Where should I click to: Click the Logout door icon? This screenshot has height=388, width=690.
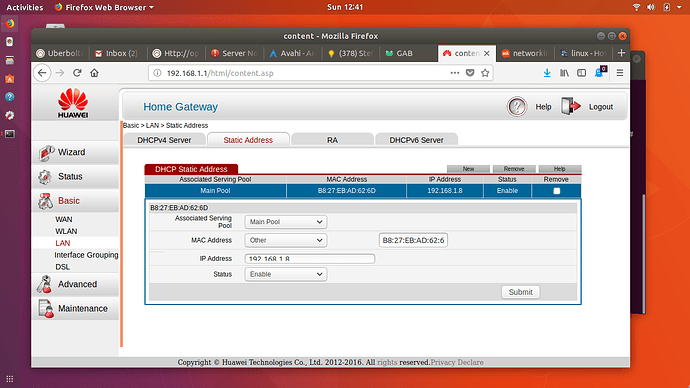(571, 106)
